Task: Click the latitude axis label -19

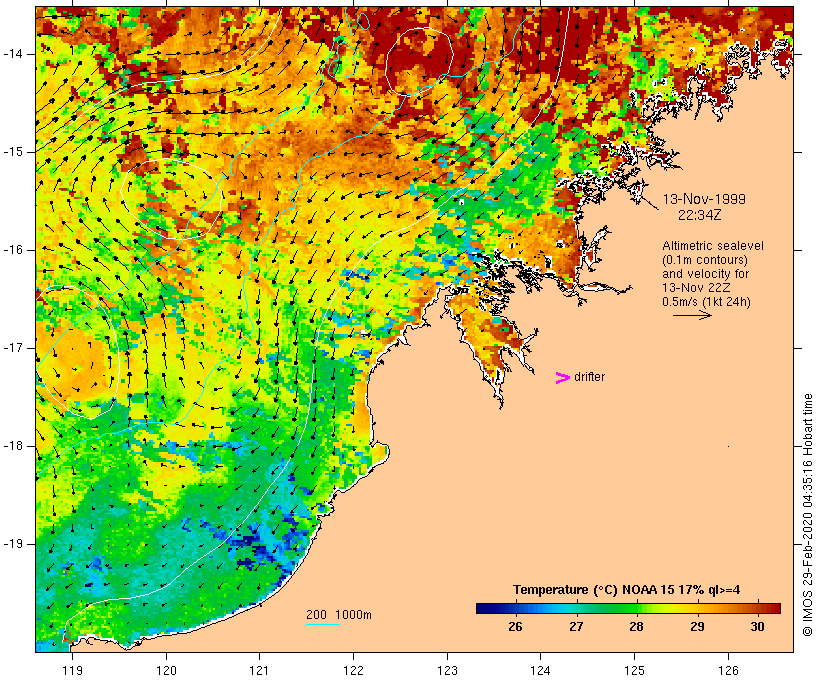Action: pyautogui.click(x=13, y=544)
